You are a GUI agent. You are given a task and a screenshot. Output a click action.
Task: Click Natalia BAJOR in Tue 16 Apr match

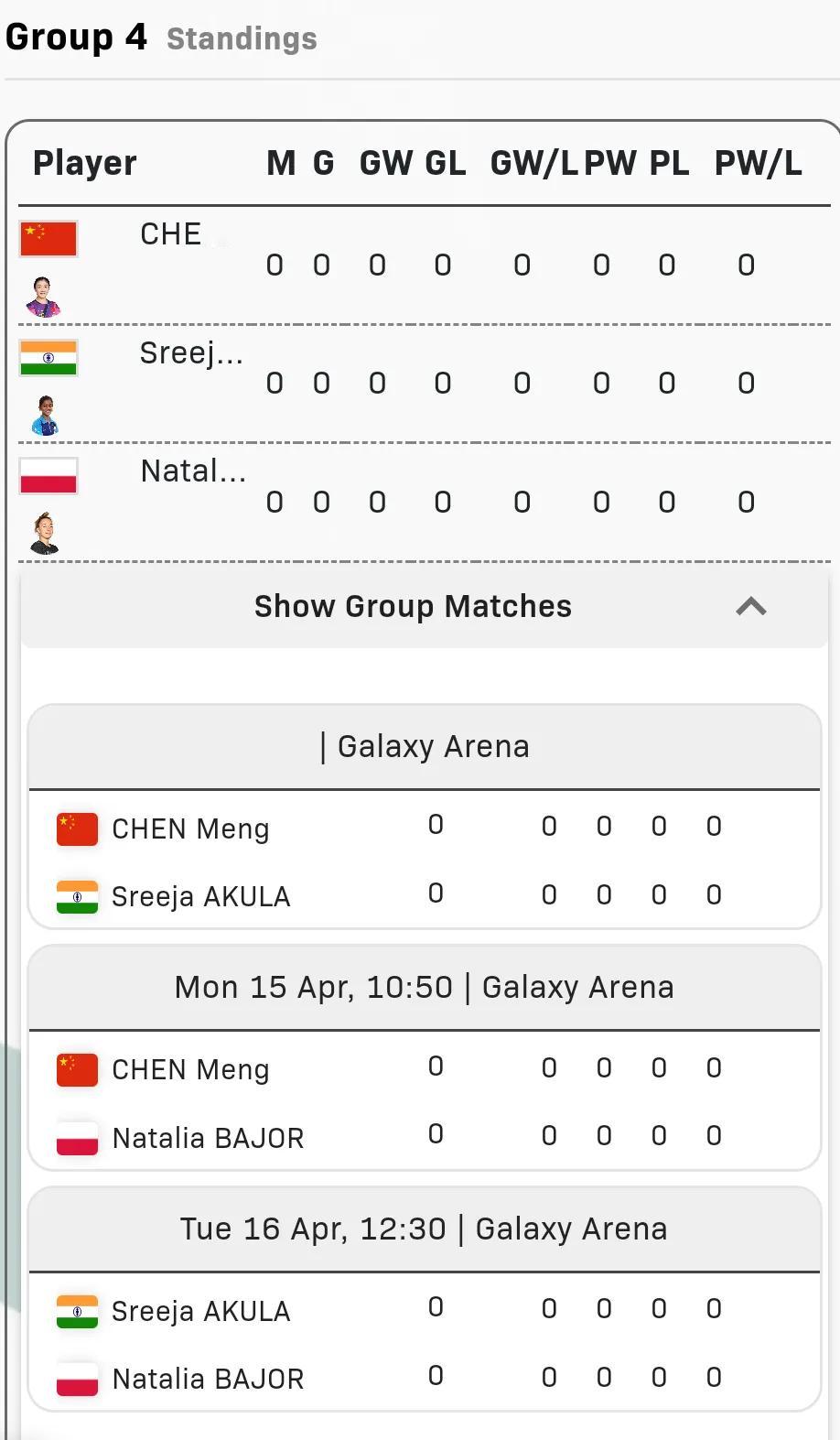click(208, 1379)
